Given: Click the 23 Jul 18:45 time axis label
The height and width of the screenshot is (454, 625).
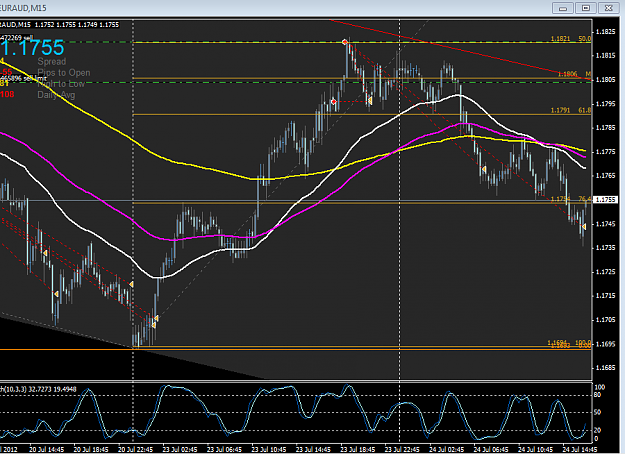Looking at the screenshot, I should (358, 449).
